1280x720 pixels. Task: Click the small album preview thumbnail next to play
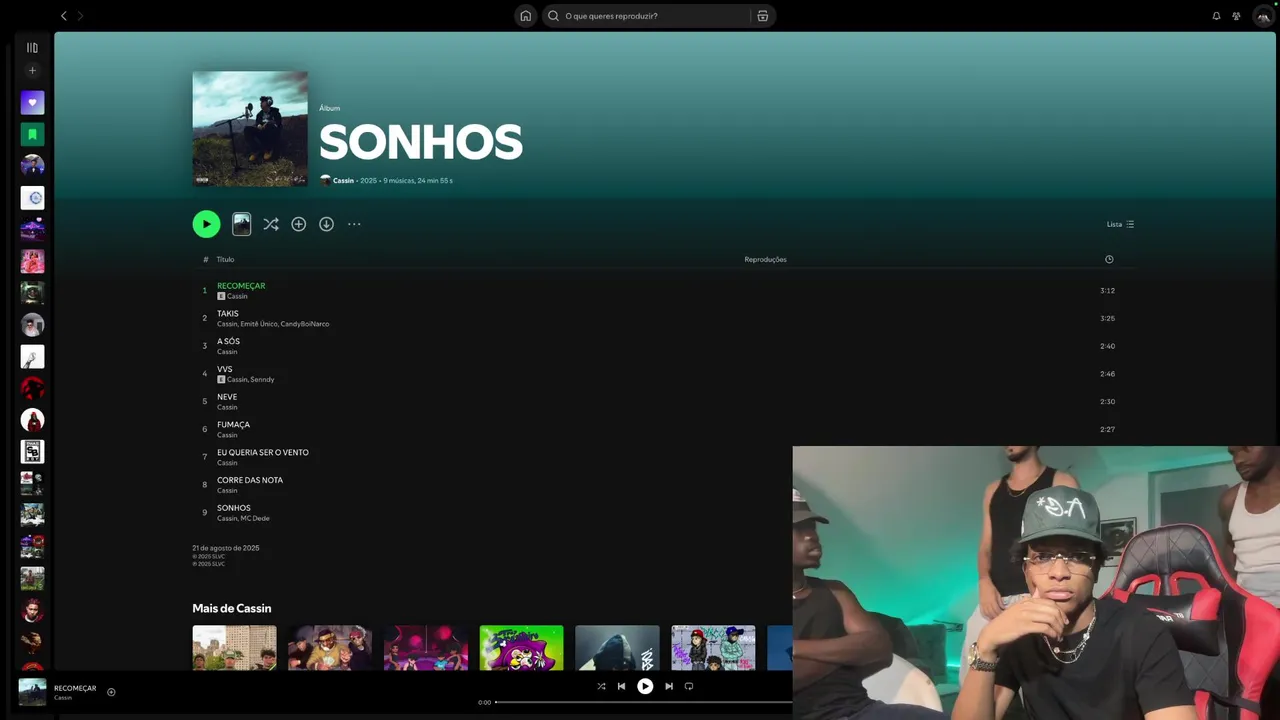pyautogui.click(x=241, y=224)
